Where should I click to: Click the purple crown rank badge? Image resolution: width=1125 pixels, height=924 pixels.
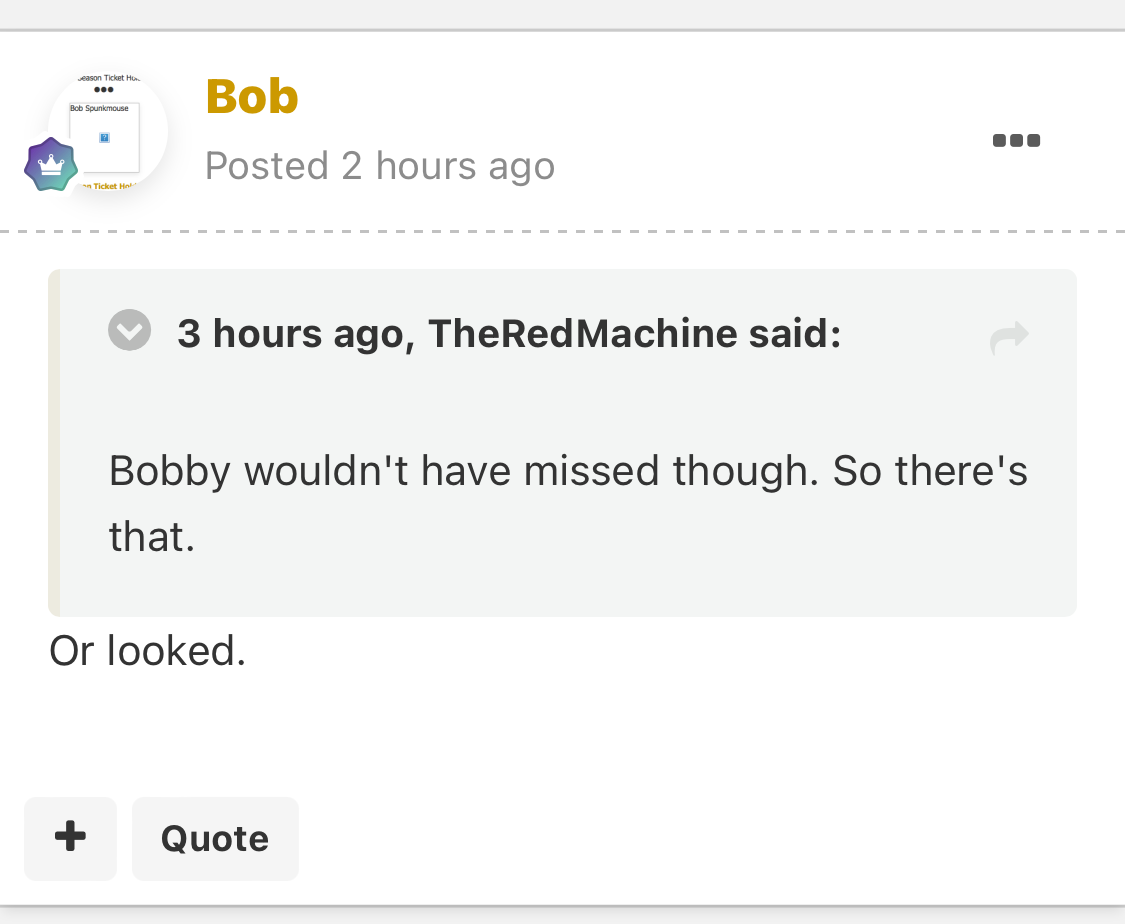[x=51, y=165]
